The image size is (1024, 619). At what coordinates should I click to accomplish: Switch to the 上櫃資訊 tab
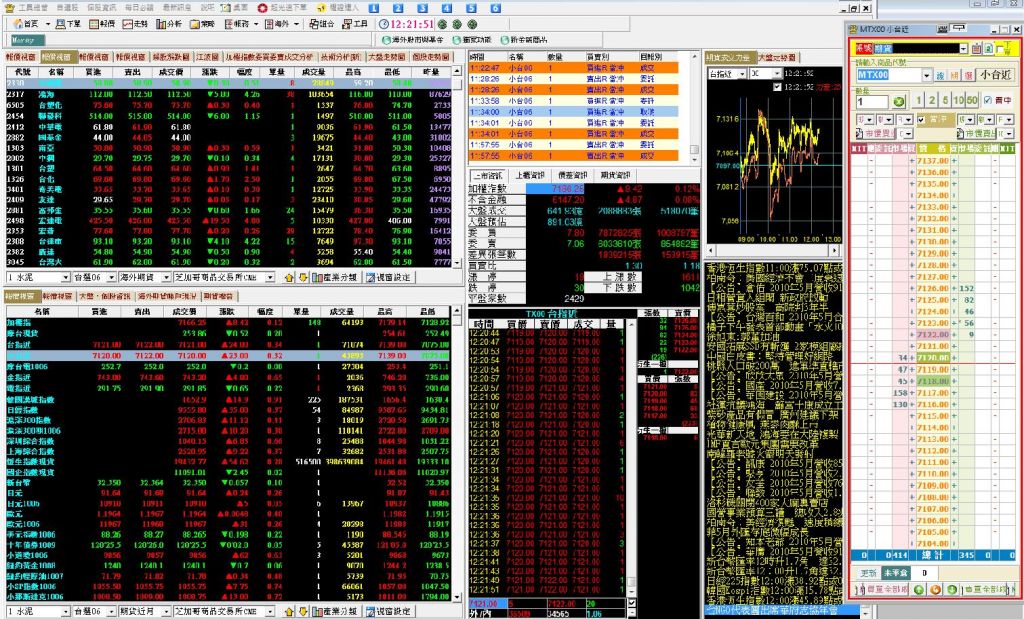(x=530, y=175)
